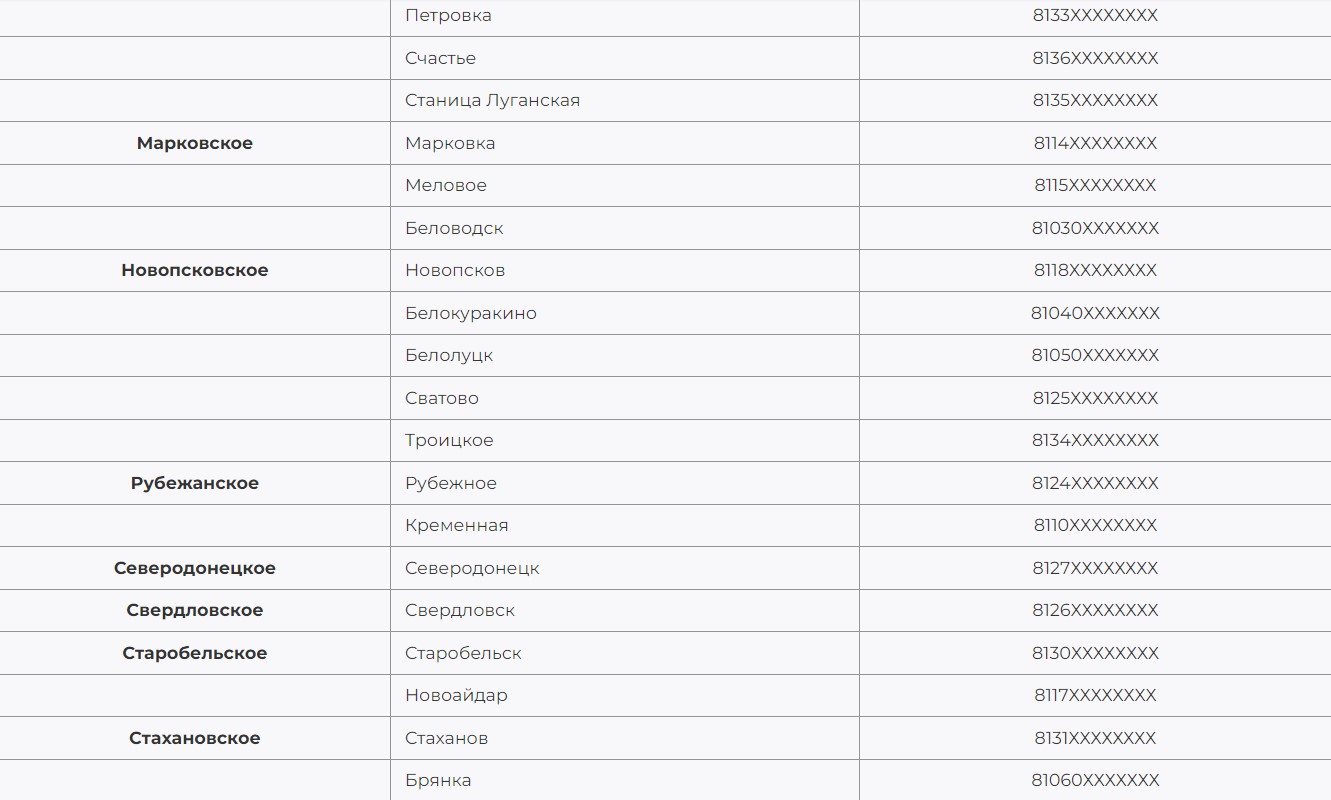Select the bold Марковское district cell

click(195, 143)
